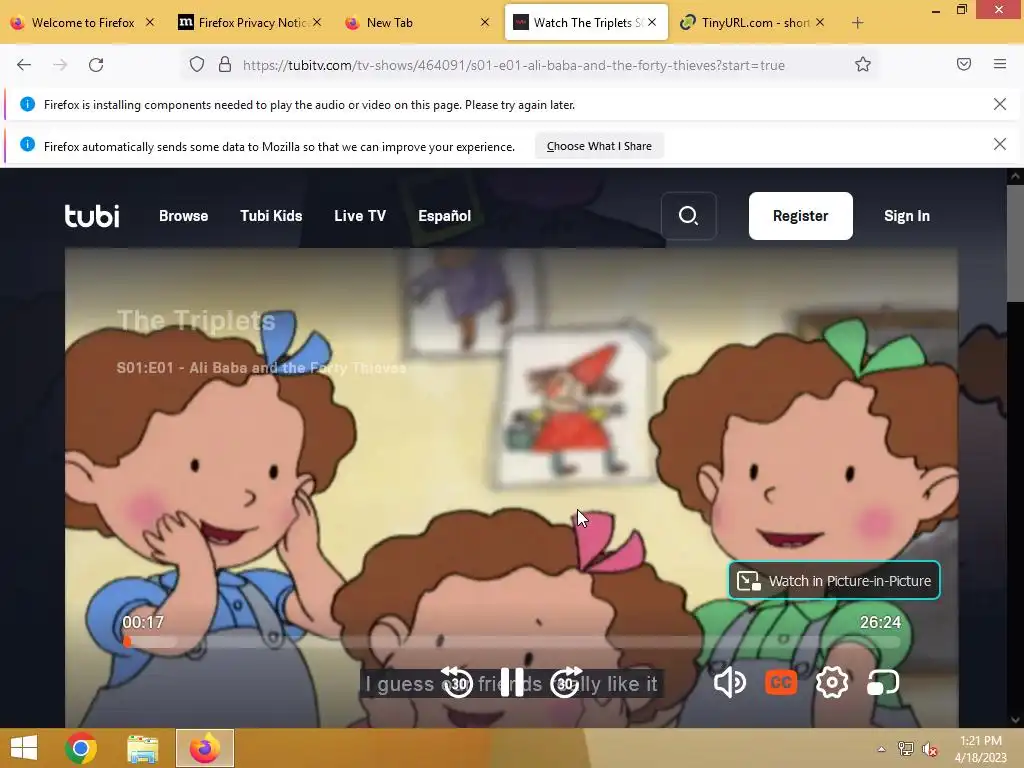Go to Tubi Kids

click(x=271, y=216)
